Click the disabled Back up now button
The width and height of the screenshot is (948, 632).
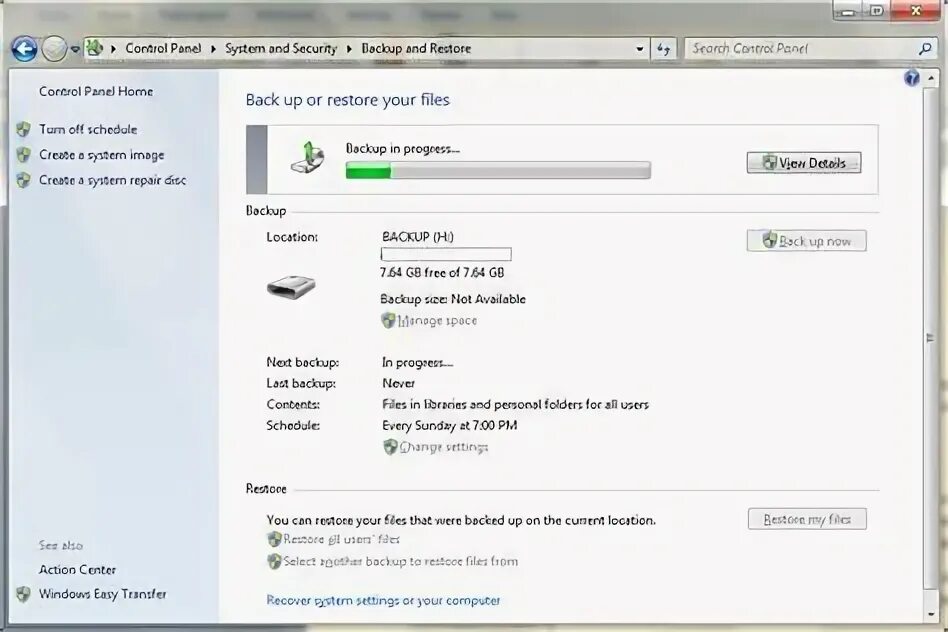807,241
